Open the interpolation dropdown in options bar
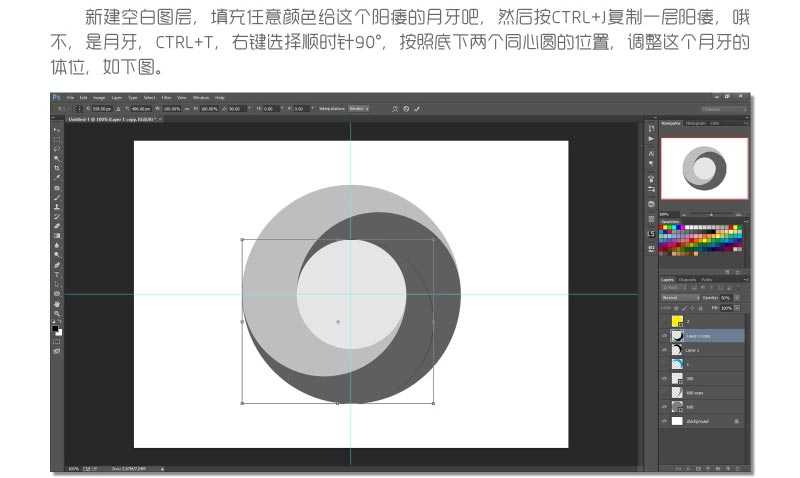 point(358,108)
